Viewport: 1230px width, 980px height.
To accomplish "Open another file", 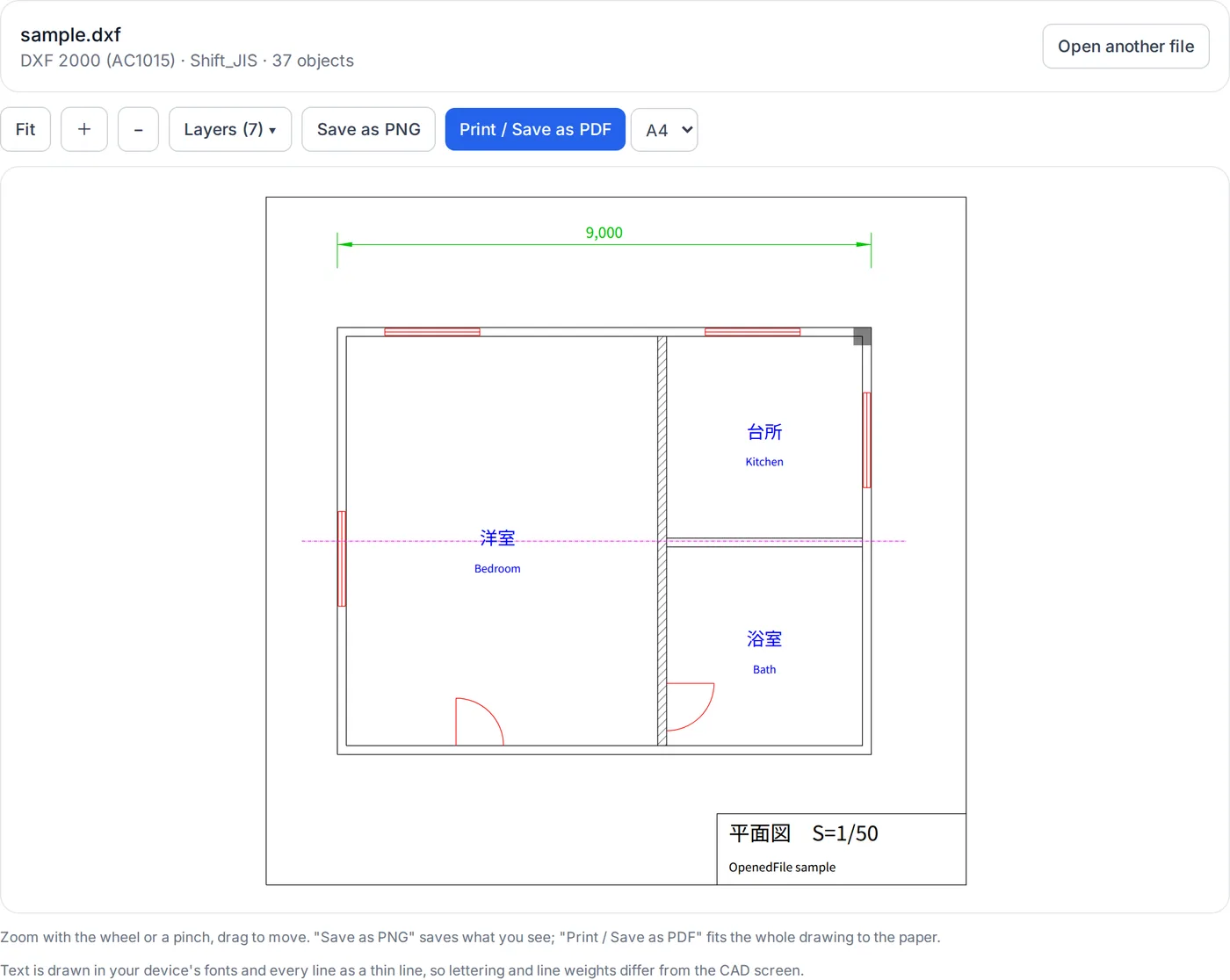I will click(x=1125, y=47).
